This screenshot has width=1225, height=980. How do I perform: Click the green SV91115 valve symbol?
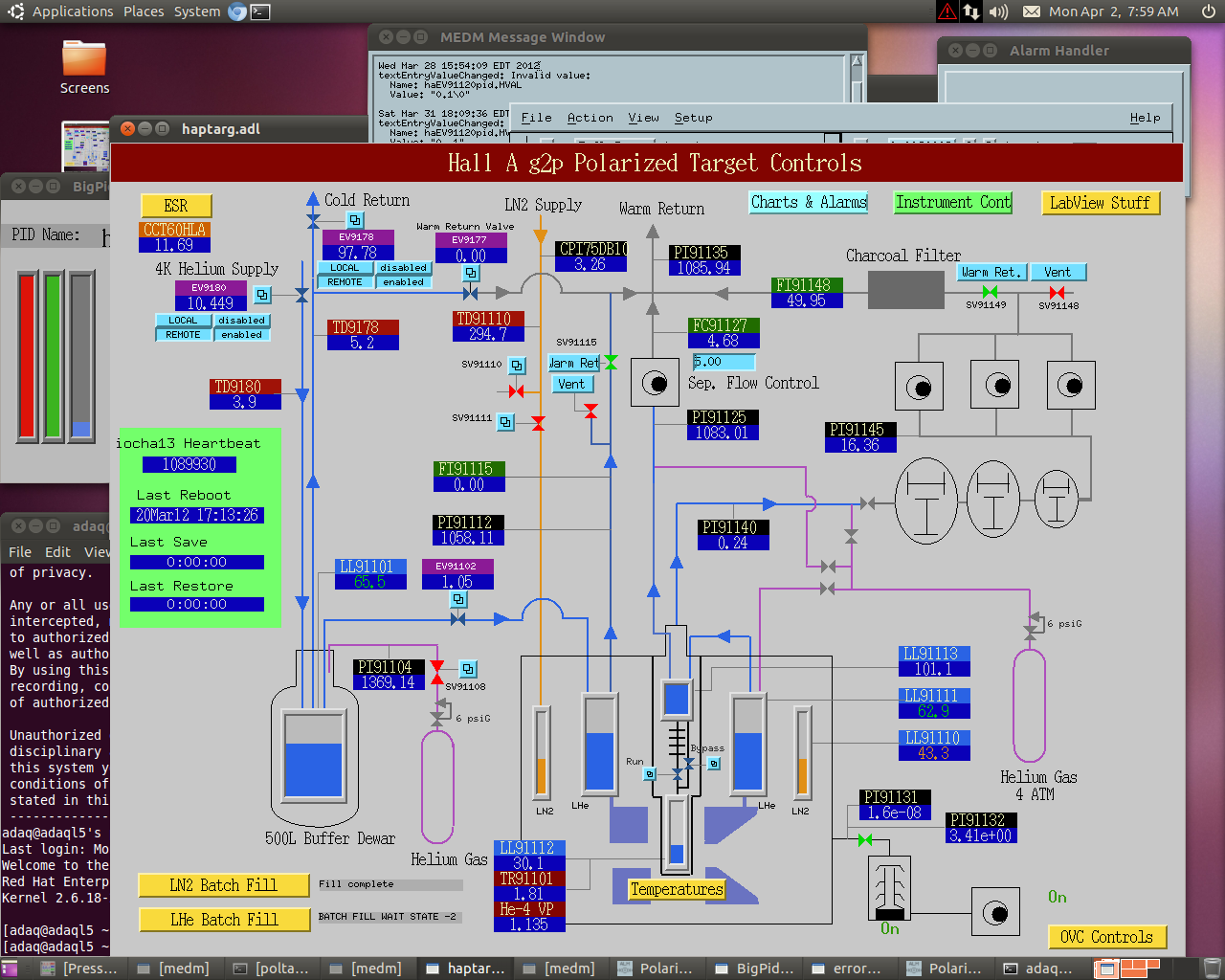pos(611,362)
